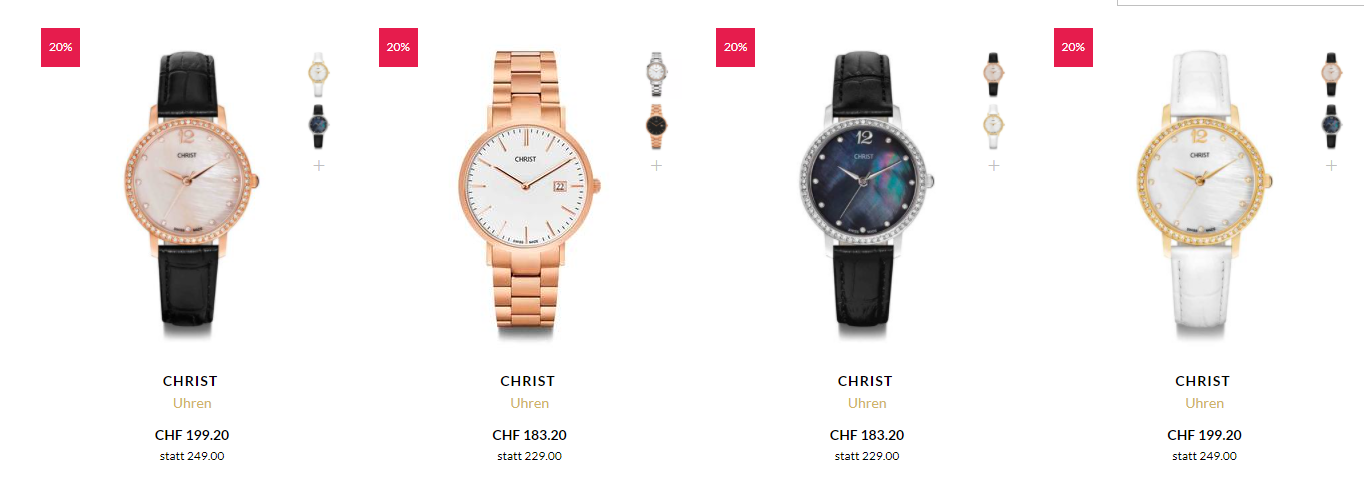Click CHF 199.20 price of fourth watch
The height and width of the screenshot is (478, 1364).
1204,435
